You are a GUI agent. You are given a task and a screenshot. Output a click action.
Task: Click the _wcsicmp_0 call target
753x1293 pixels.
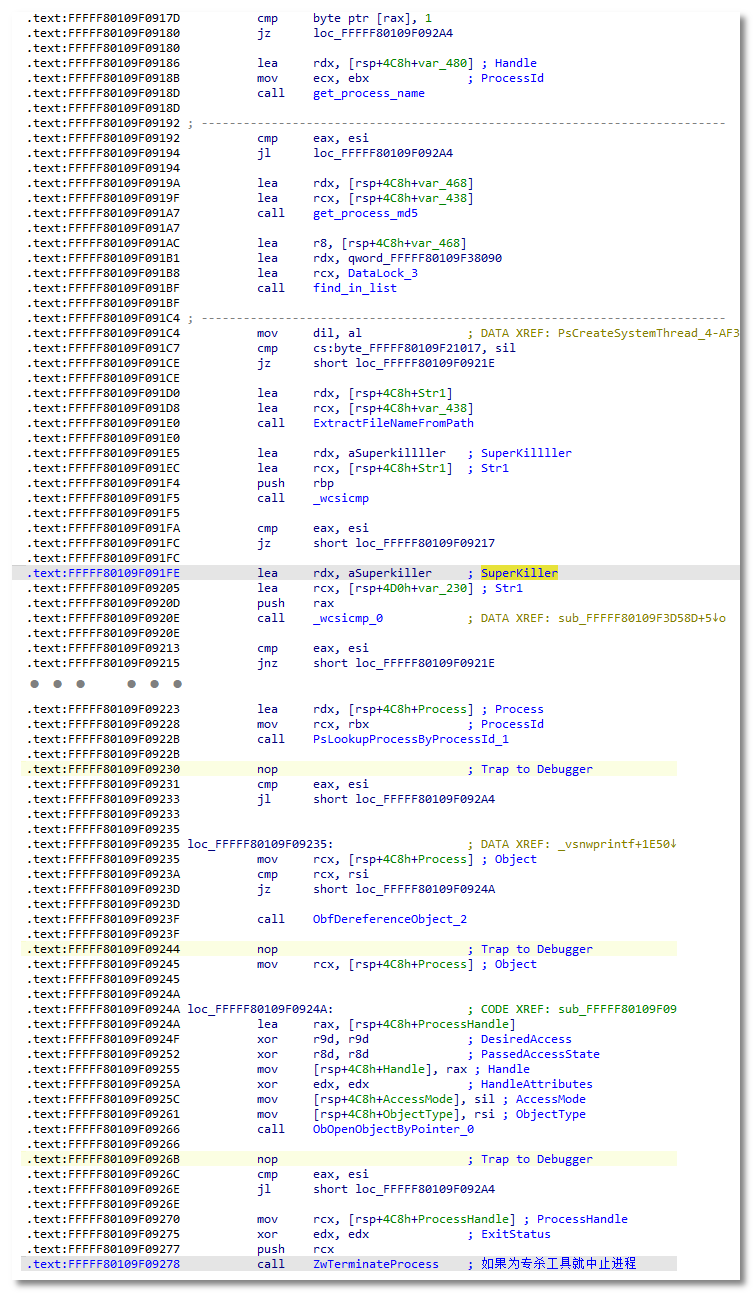[347, 618]
